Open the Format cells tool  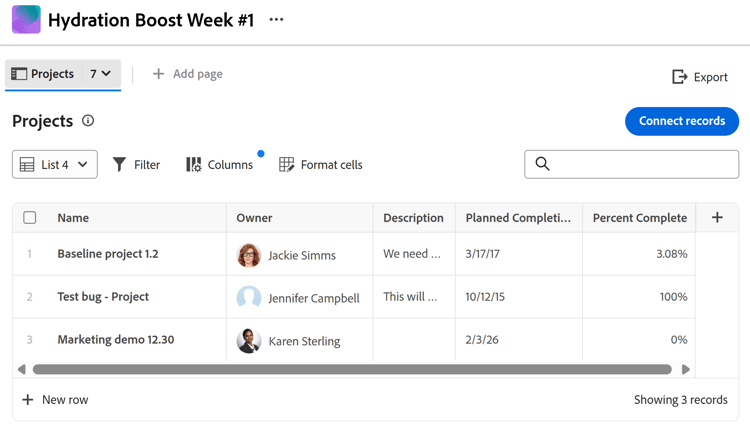pos(320,164)
